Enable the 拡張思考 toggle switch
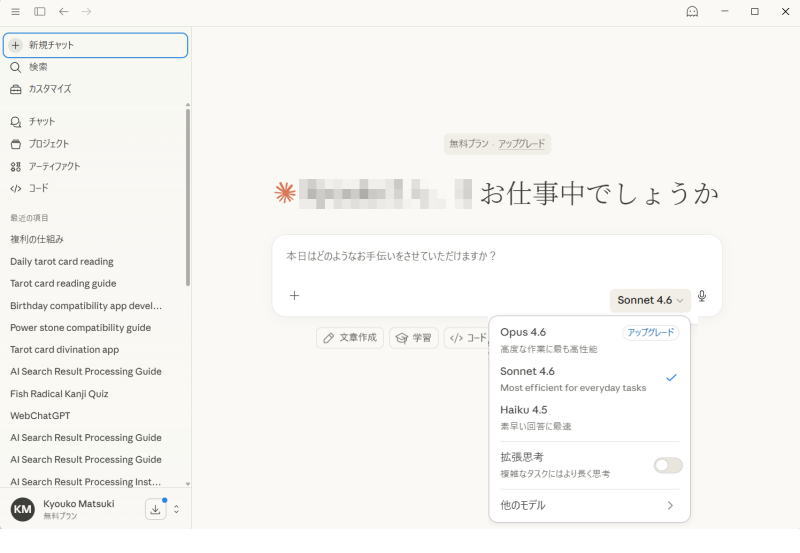This screenshot has width=800, height=553. 667,465
